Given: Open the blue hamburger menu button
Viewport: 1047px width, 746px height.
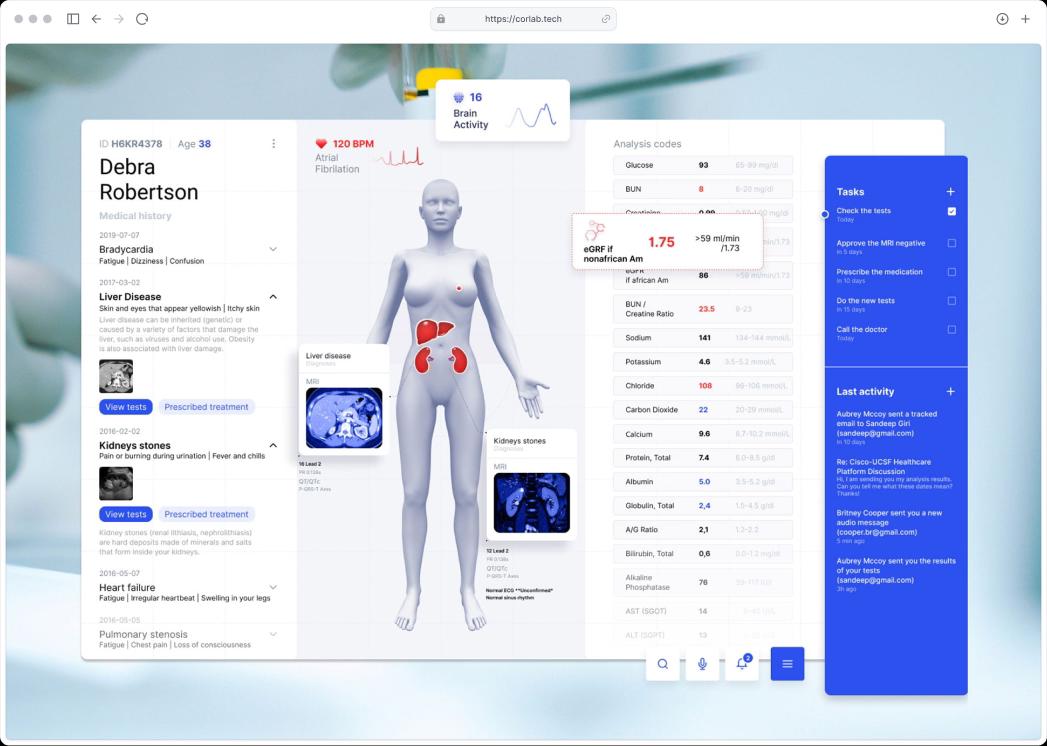Looking at the screenshot, I should click(x=787, y=664).
